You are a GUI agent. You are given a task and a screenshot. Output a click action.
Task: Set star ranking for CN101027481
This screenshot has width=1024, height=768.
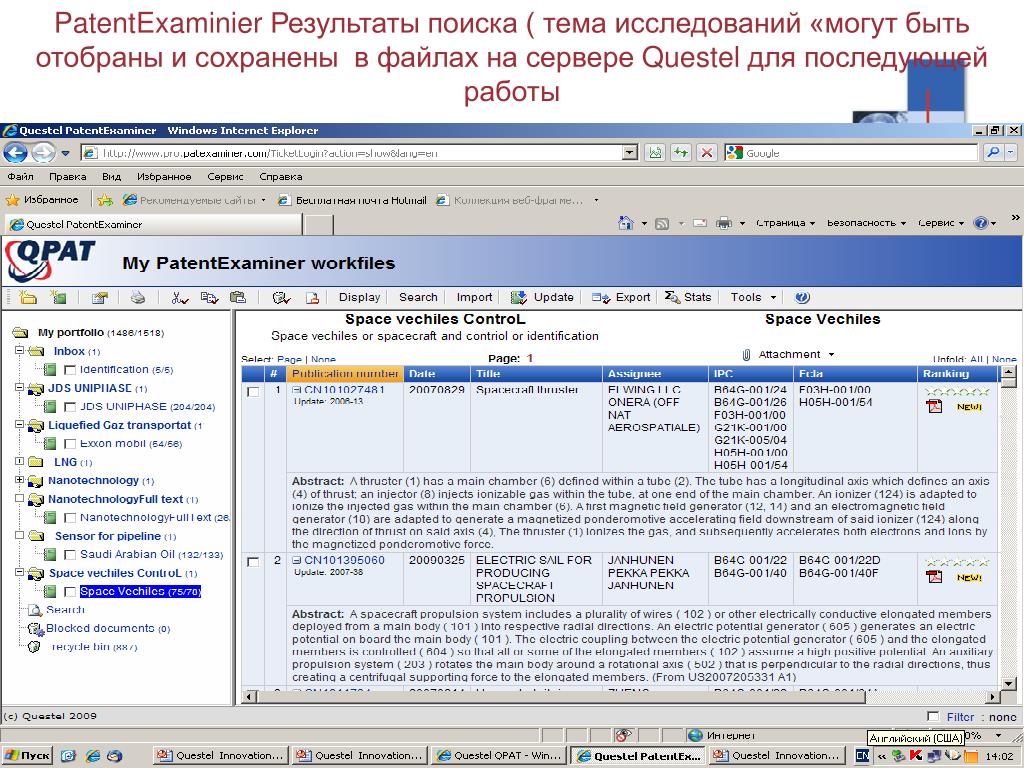point(957,392)
